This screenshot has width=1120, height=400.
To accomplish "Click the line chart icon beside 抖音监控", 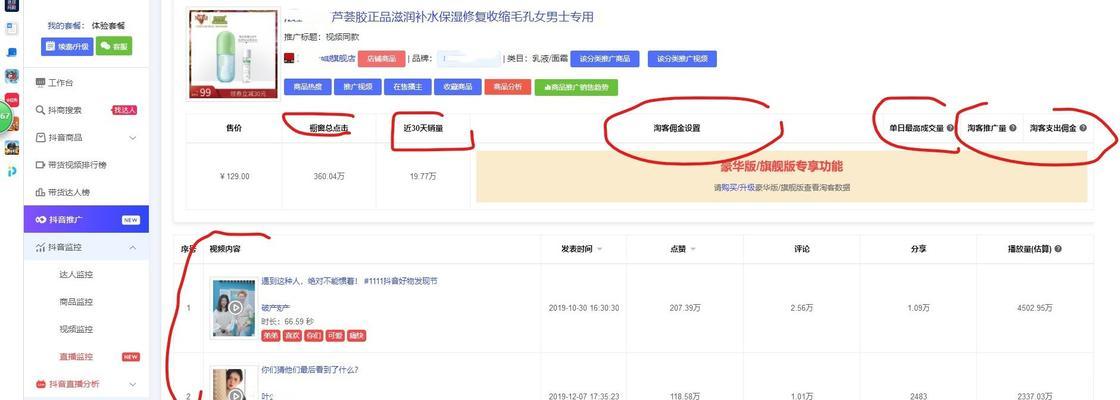I will 41,247.
